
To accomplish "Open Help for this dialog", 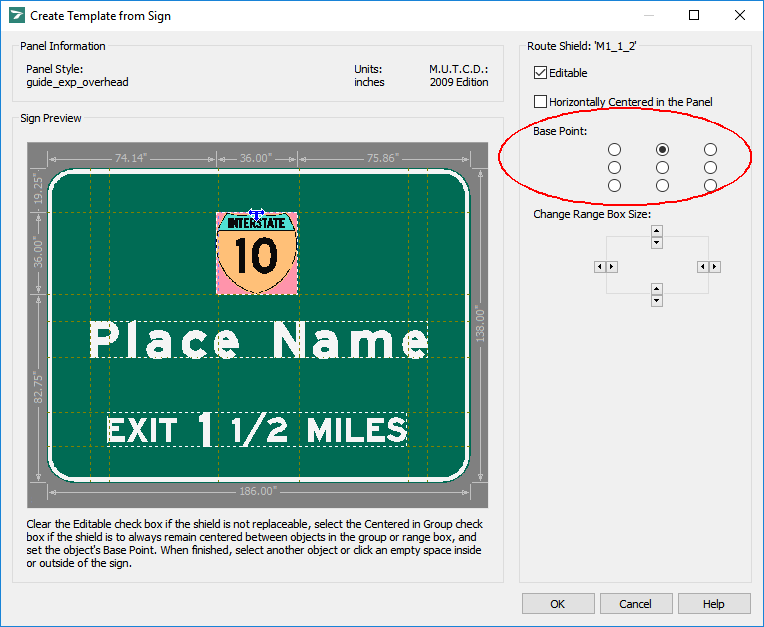I will point(714,604).
